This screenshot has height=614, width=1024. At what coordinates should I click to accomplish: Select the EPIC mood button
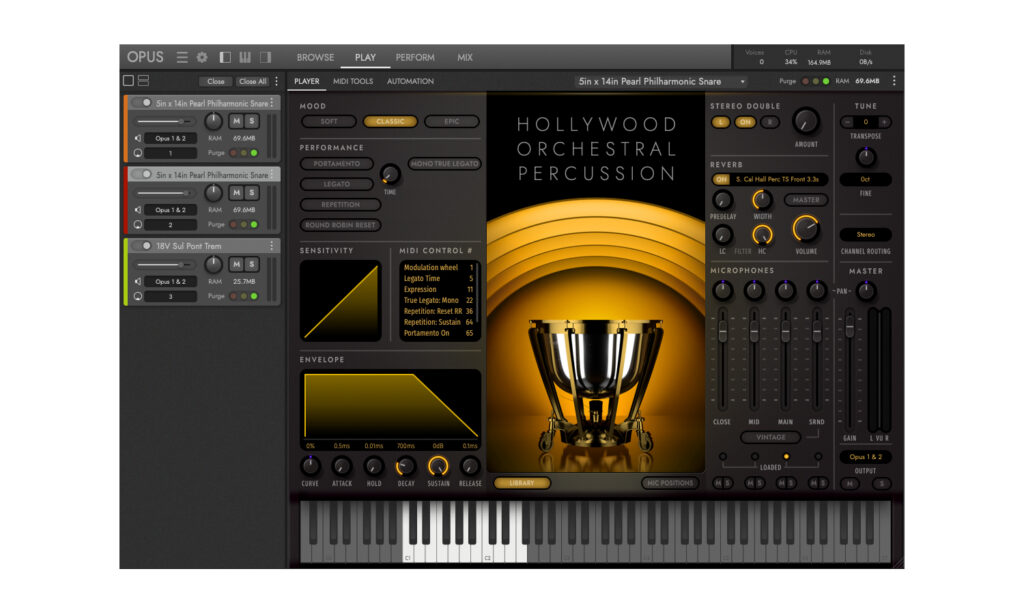tap(452, 121)
